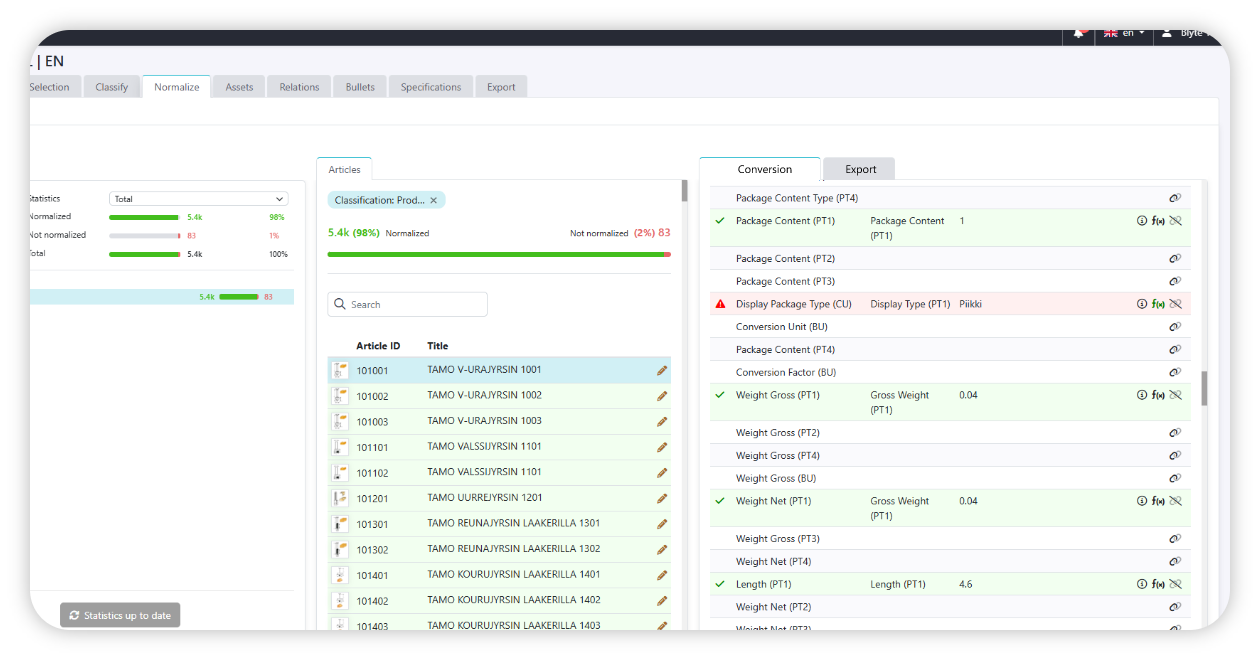Open the notifications bell
This screenshot has height=660, width=1260.
click(1079, 34)
